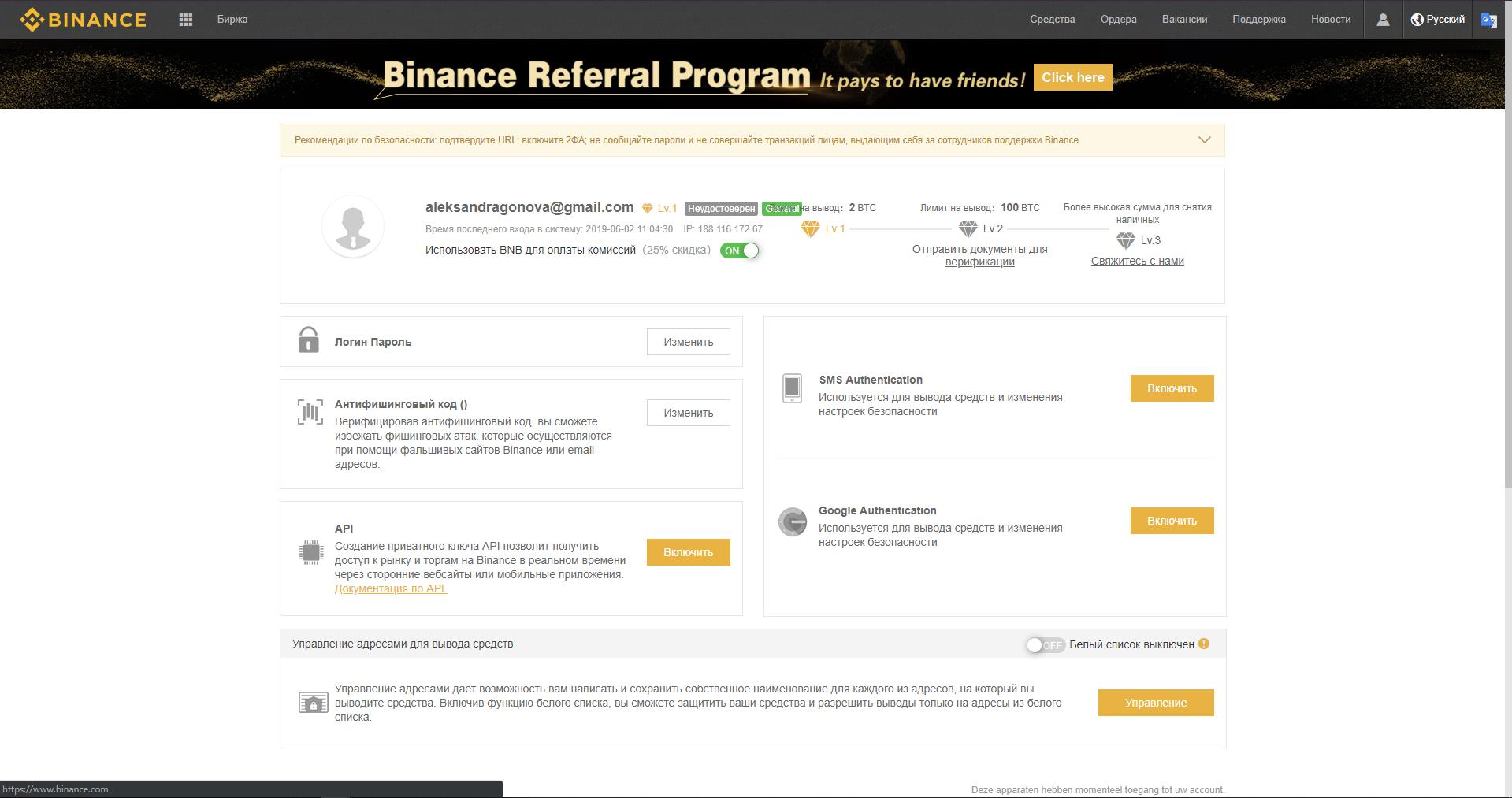Go to Вакансии page

click(x=1185, y=20)
